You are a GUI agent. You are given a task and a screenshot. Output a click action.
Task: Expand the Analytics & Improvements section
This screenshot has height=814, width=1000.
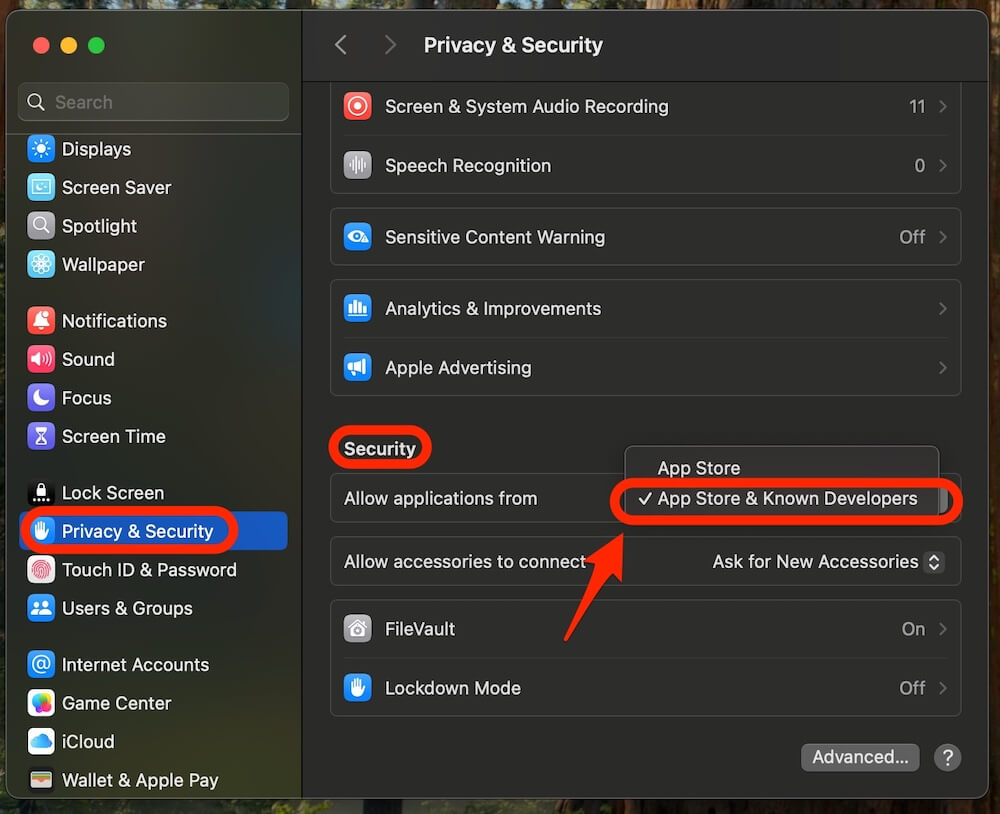tap(645, 309)
